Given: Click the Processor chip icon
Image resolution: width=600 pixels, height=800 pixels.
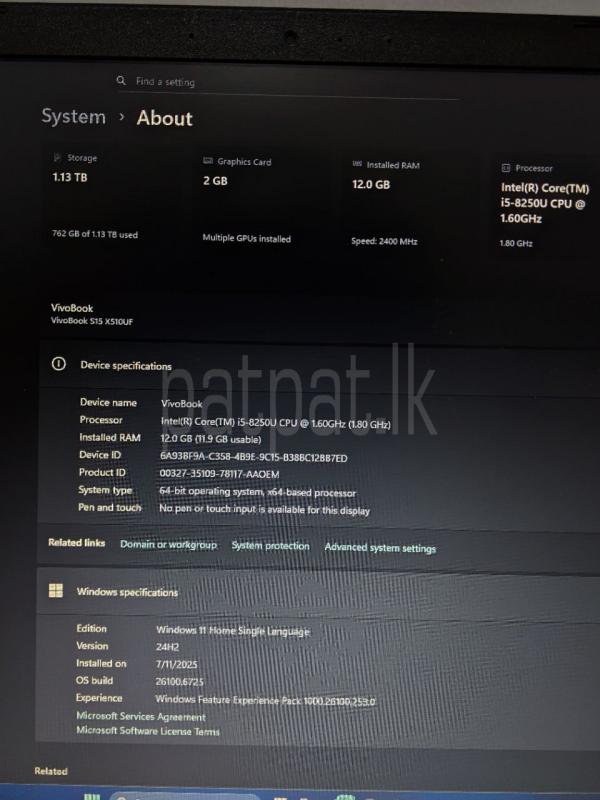Looking at the screenshot, I should (506, 168).
